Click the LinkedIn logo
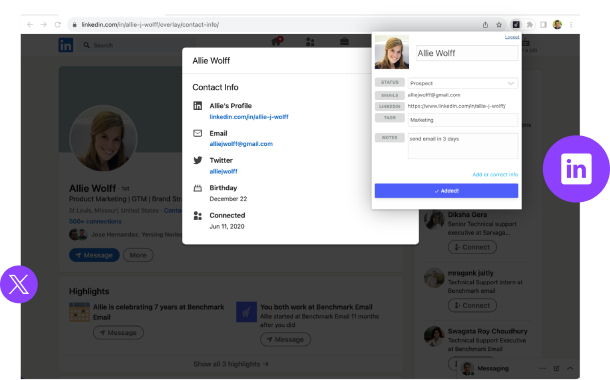The width and height of the screenshot is (610, 380). click(66, 45)
